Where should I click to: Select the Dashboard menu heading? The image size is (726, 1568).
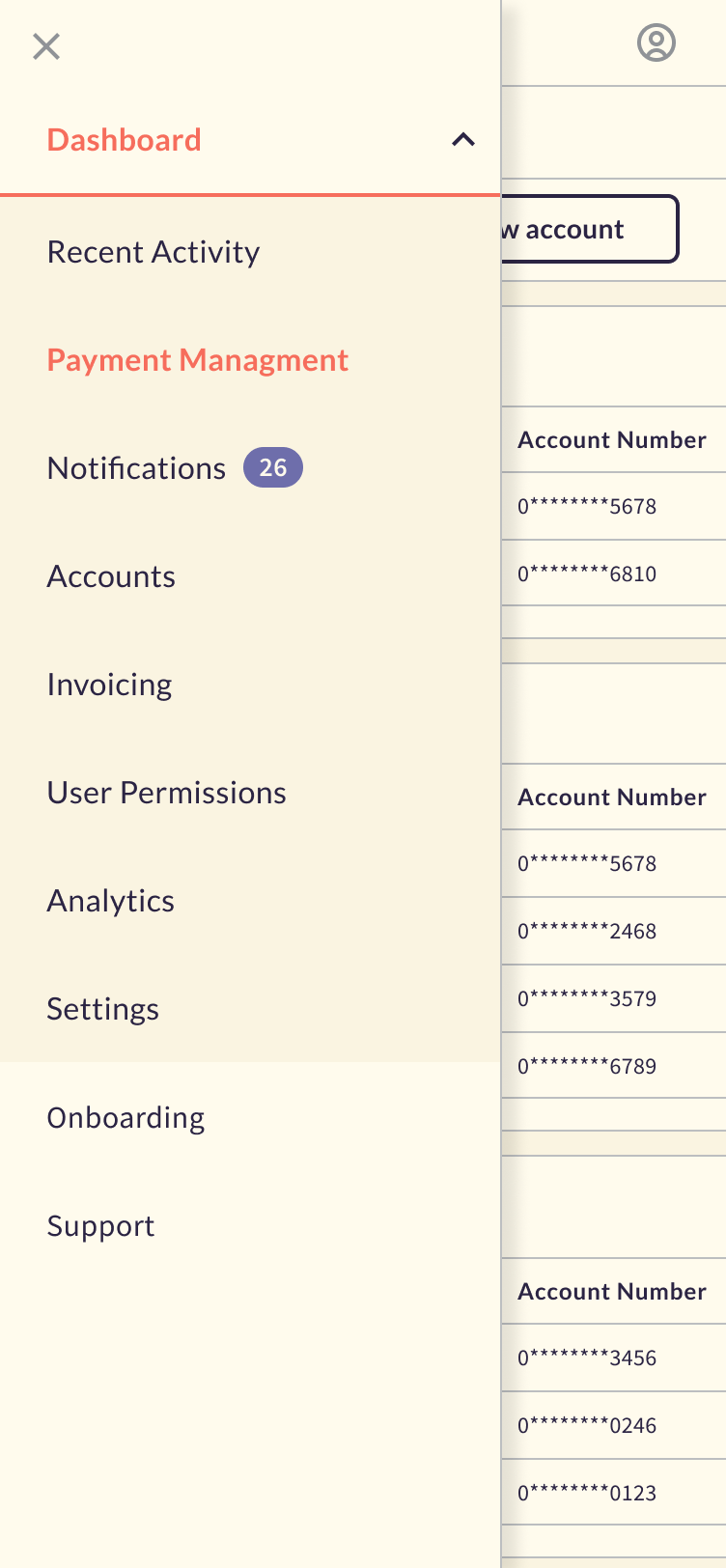125,140
